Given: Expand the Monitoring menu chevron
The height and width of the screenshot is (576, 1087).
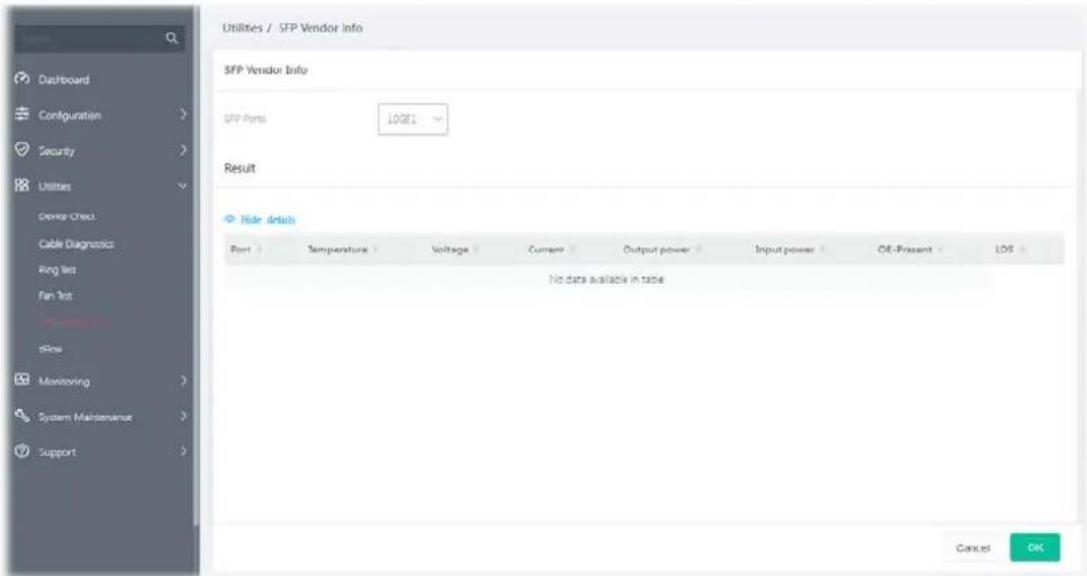Looking at the screenshot, I should pos(183,381).
